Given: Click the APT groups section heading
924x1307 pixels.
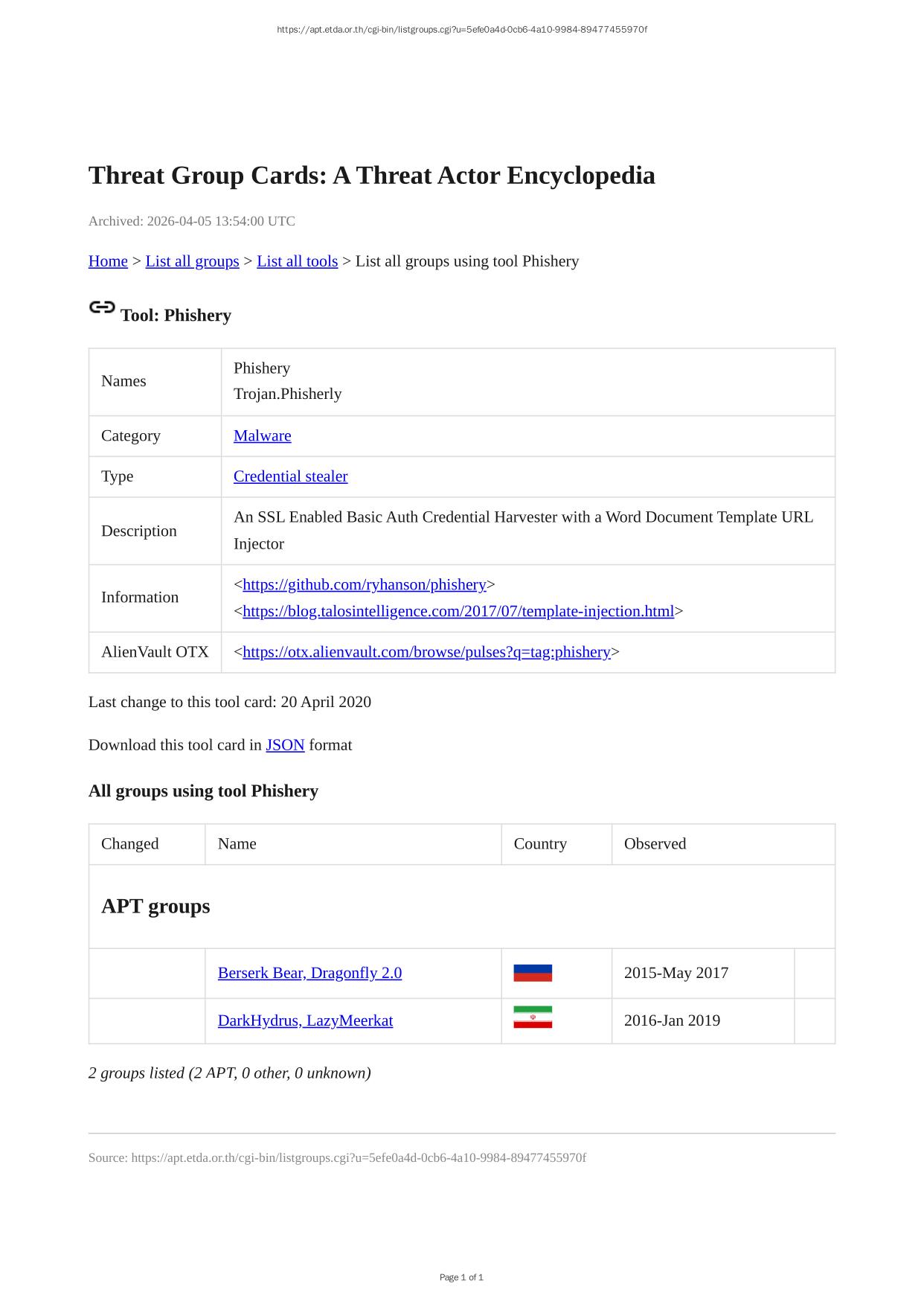Looking at the screenshot, I should [155, 907].
